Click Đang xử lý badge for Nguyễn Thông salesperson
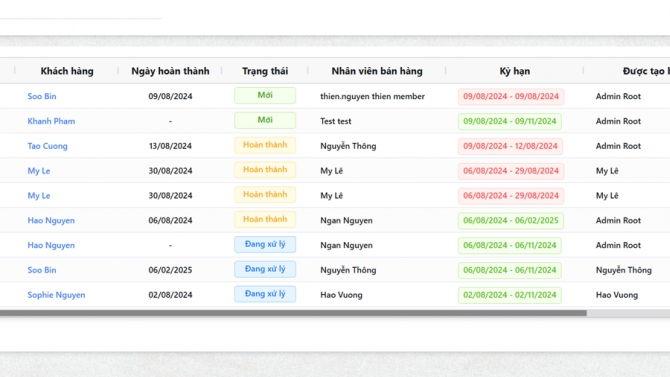670x377 pixels. [265, 269]
